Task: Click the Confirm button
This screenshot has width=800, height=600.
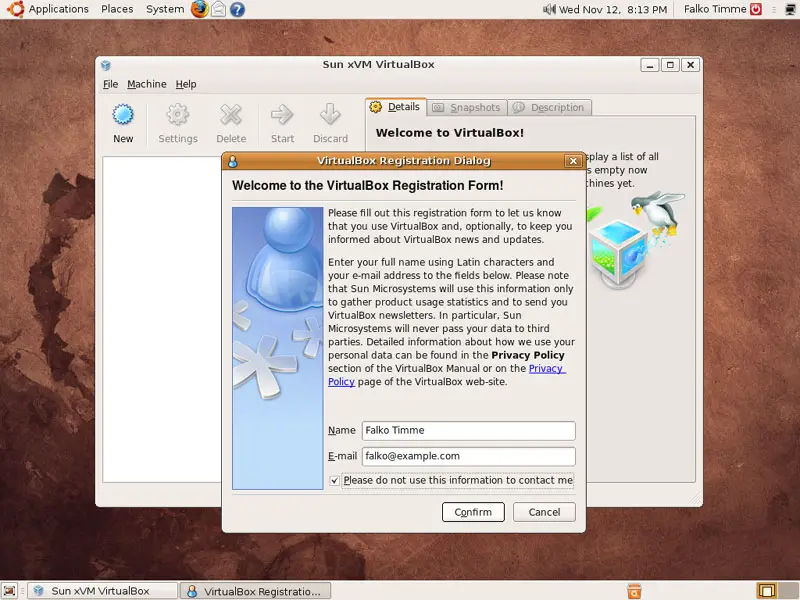Action: (x=473, y=512)
